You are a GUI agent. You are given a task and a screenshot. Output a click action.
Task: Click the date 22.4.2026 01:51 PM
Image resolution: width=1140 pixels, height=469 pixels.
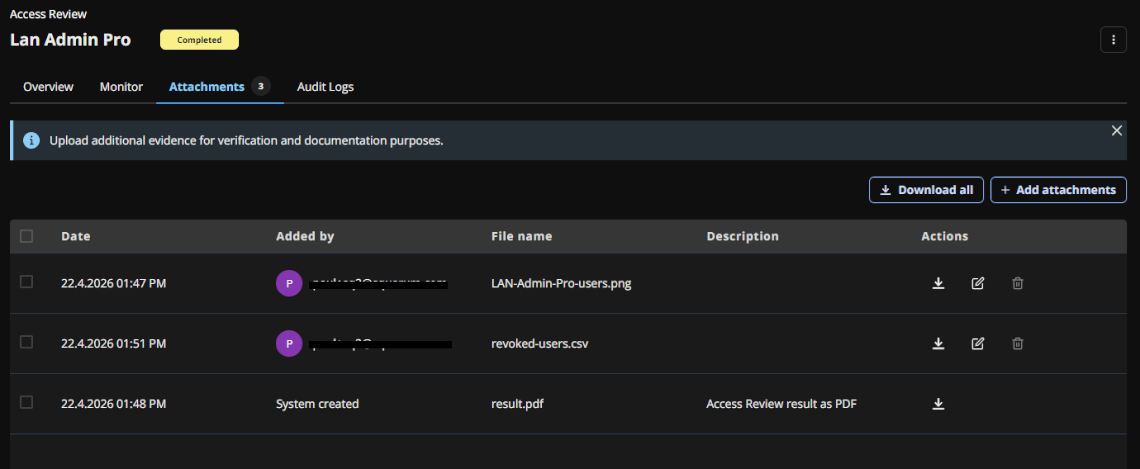tap(113, 343)
